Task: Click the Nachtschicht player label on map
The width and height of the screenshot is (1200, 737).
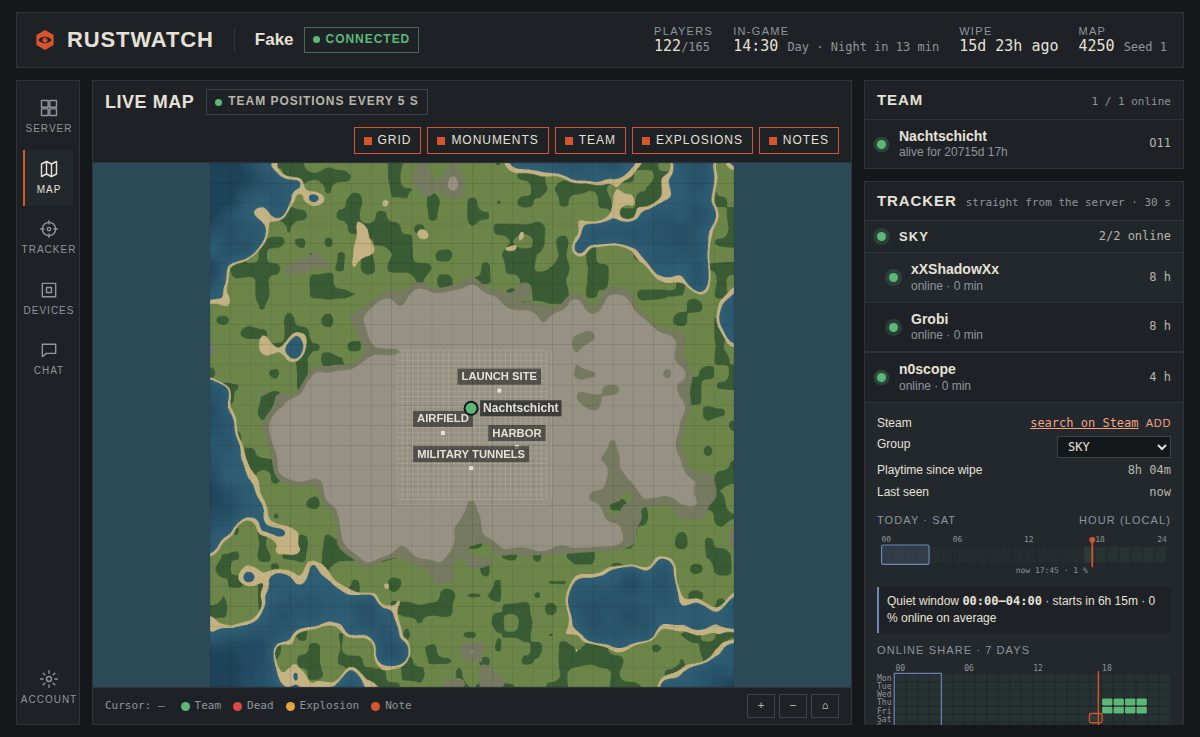Action: coord(520,408)
